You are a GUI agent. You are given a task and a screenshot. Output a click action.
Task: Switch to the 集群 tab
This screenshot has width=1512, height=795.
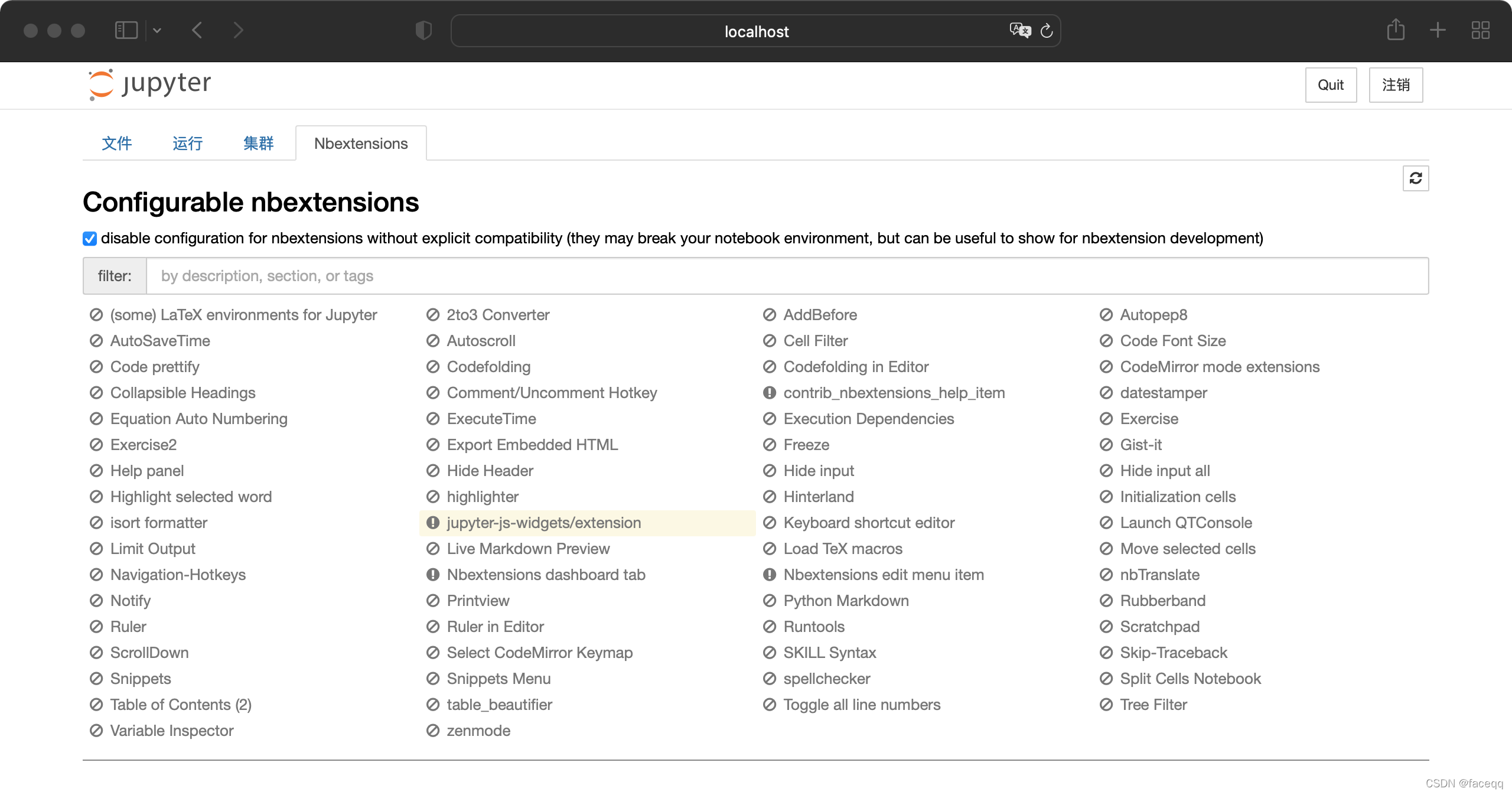point(259,144)
